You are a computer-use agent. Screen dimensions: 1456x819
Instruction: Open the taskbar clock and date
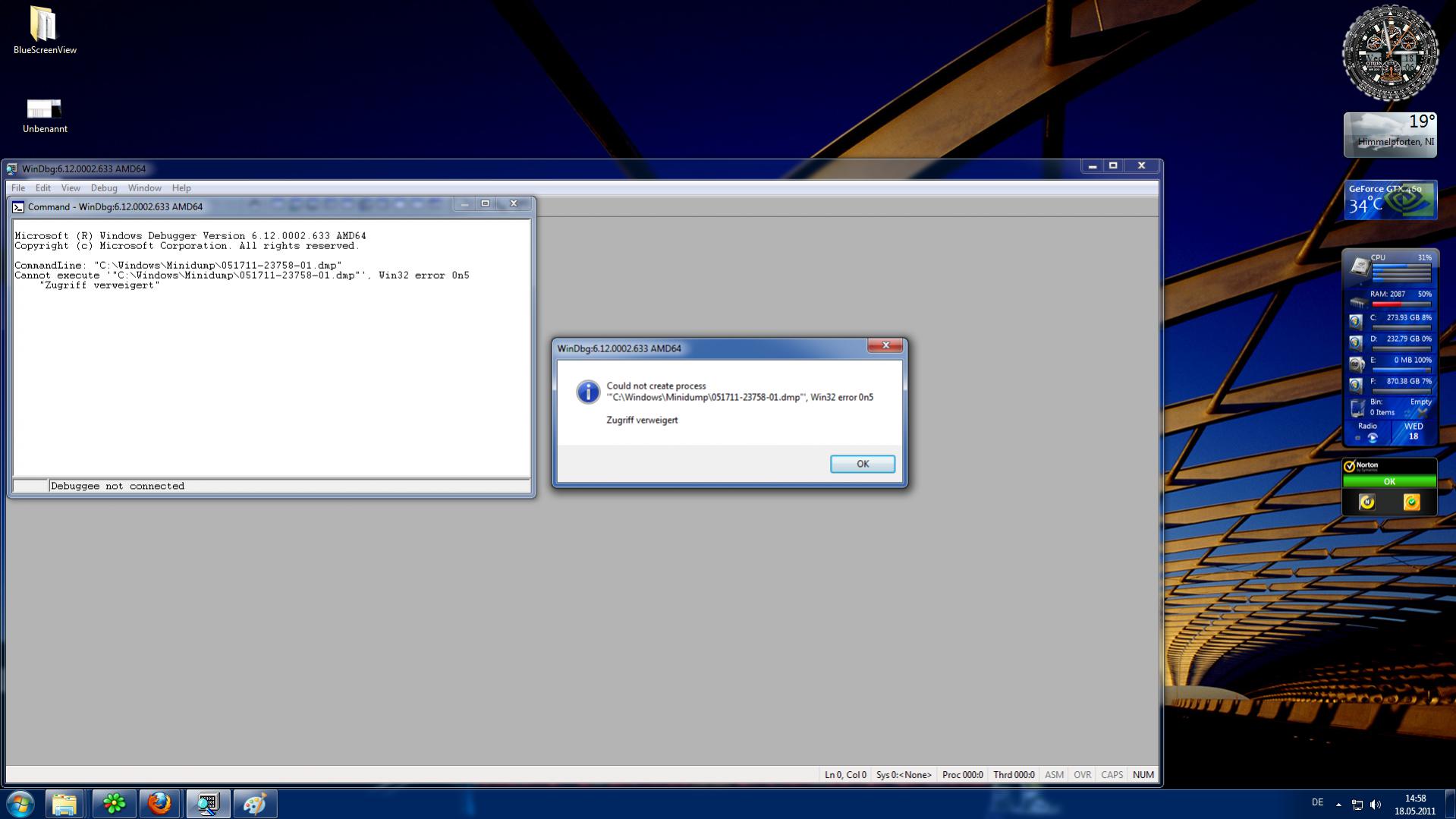(1415, 805)
